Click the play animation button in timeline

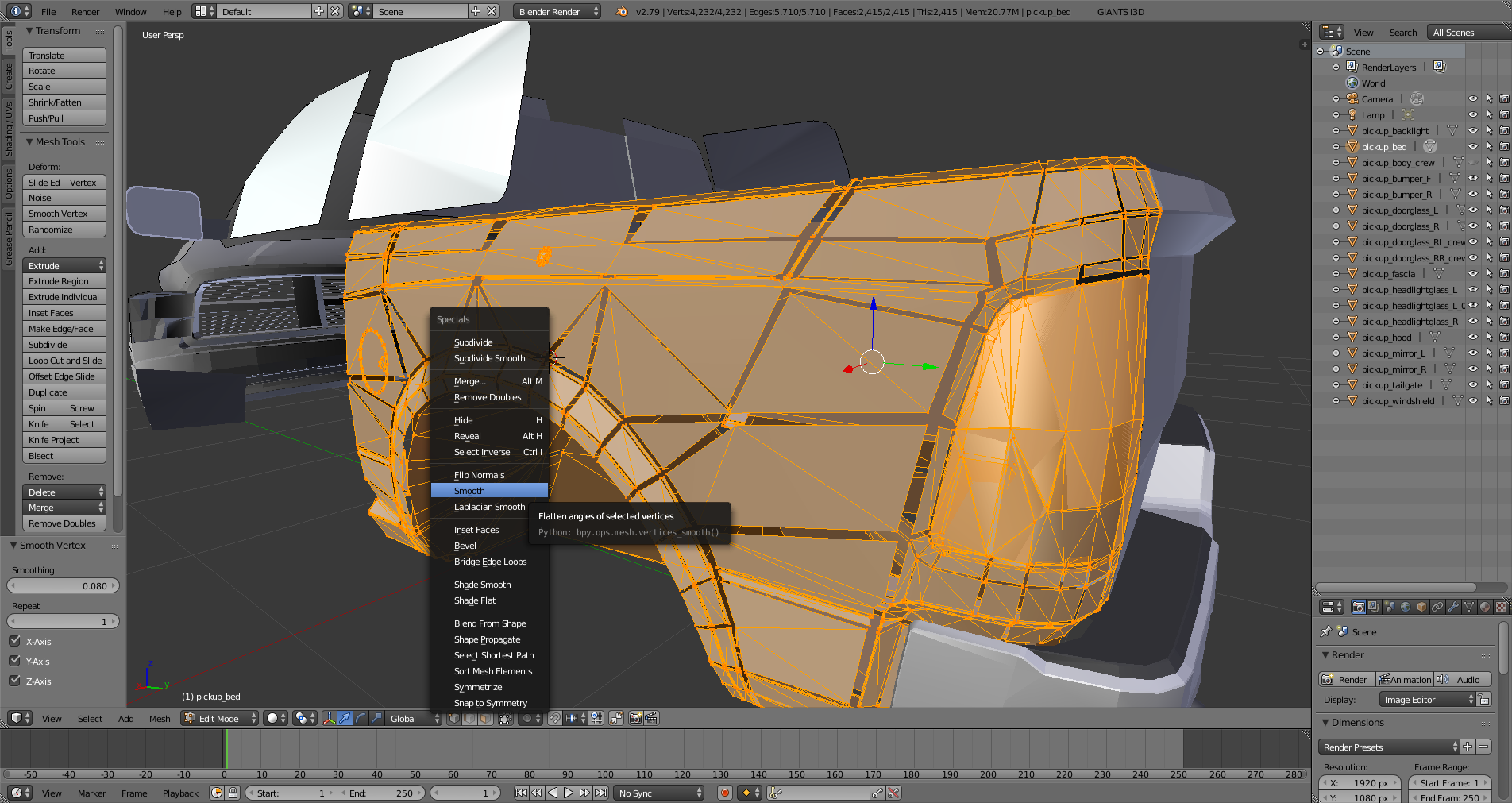click(569, 793)
